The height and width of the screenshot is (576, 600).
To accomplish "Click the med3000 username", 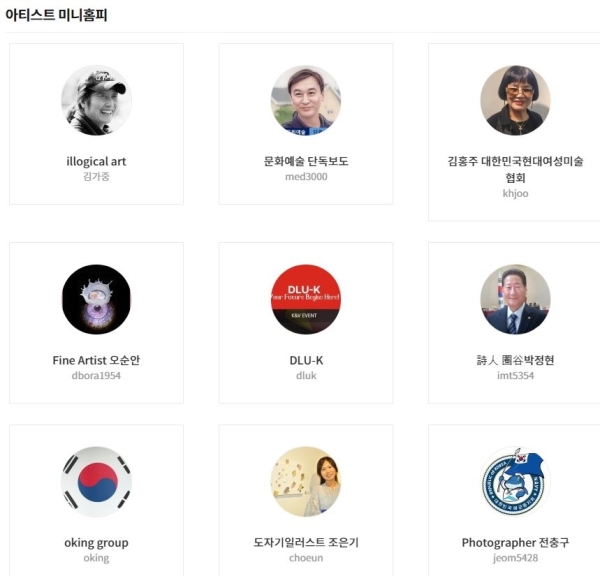I will [306, 176].
